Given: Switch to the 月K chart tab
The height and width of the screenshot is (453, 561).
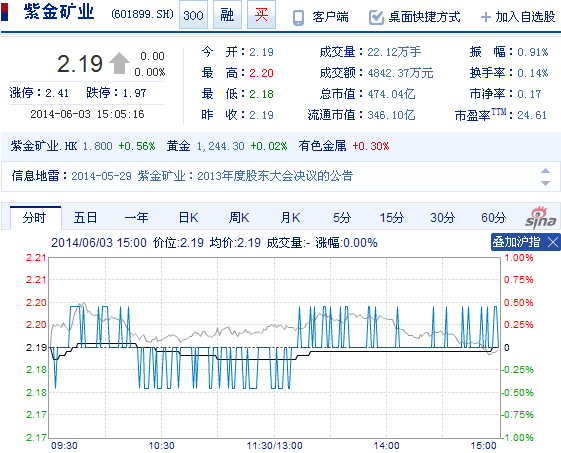Looking at the screenshot, I should point(290,218).
